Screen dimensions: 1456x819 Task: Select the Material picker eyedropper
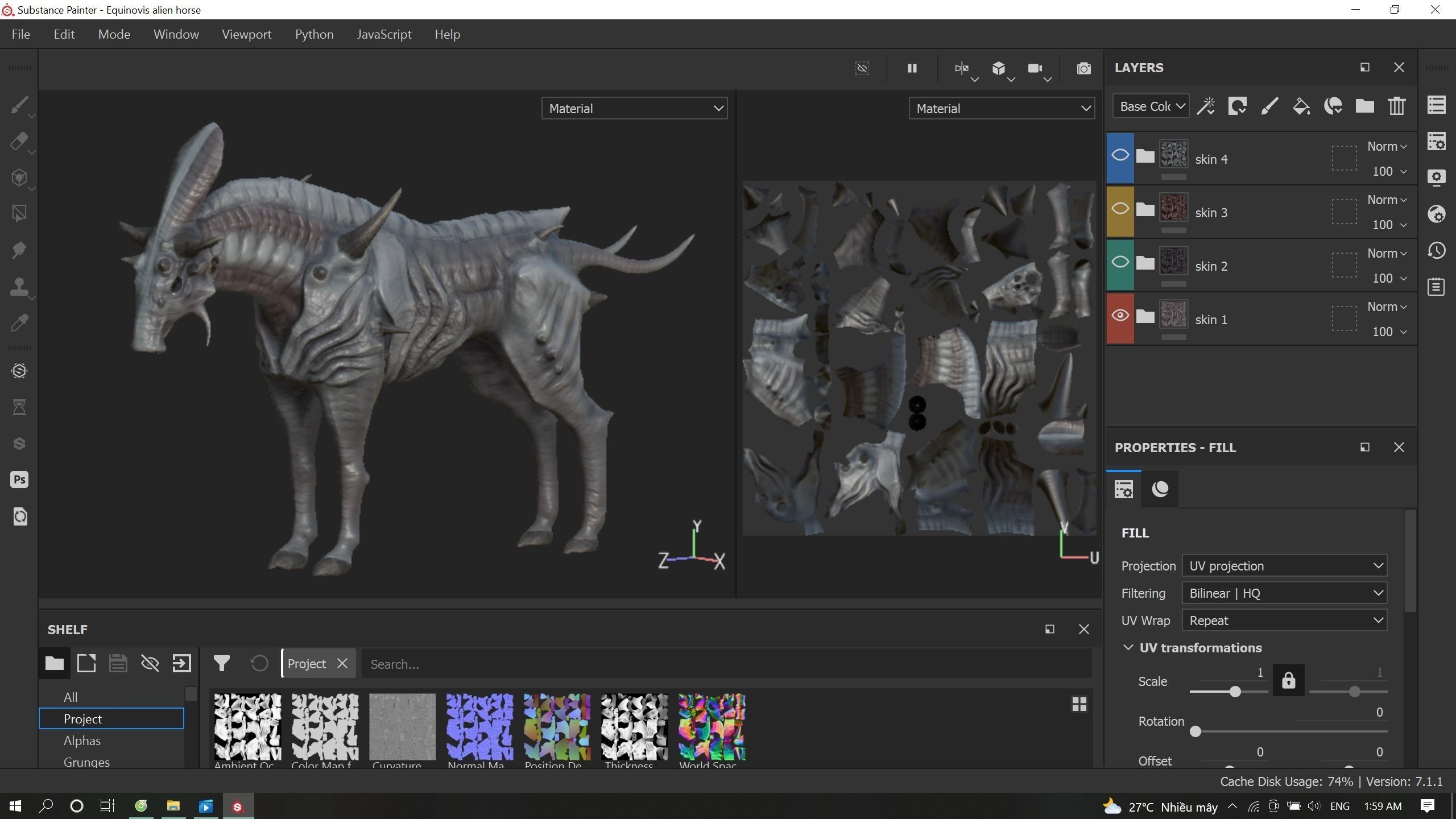pos(19,323)
